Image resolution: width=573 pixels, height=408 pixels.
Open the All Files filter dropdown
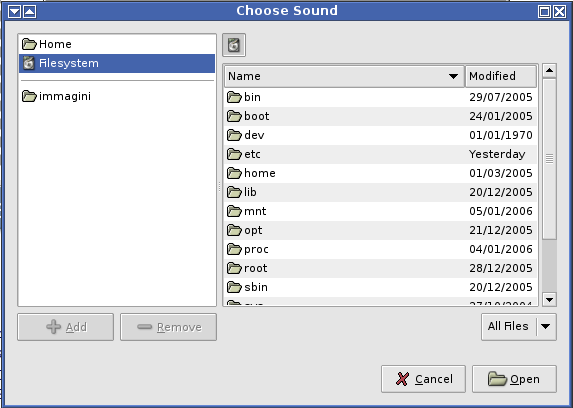[x=519, y=326]
